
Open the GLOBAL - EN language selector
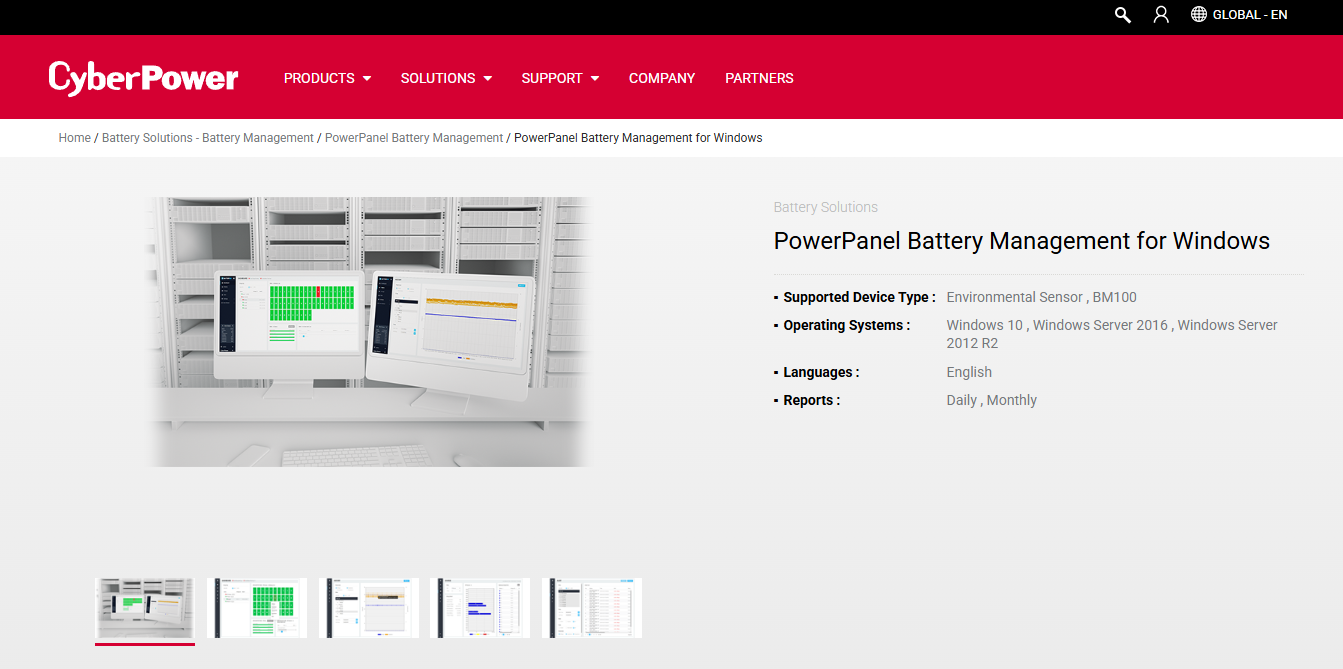pos(1250,15)
